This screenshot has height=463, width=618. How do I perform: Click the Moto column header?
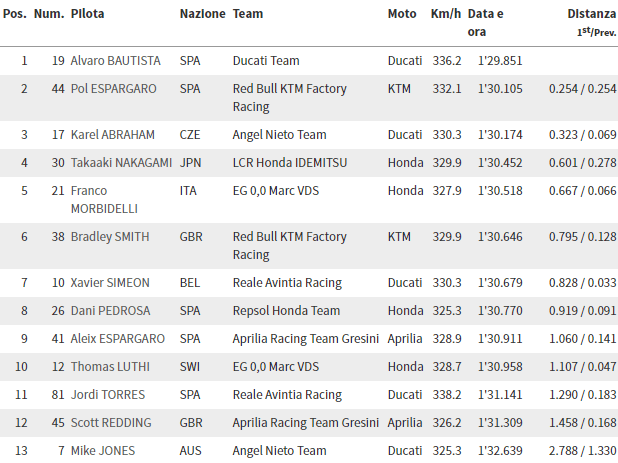pos(402,14)
